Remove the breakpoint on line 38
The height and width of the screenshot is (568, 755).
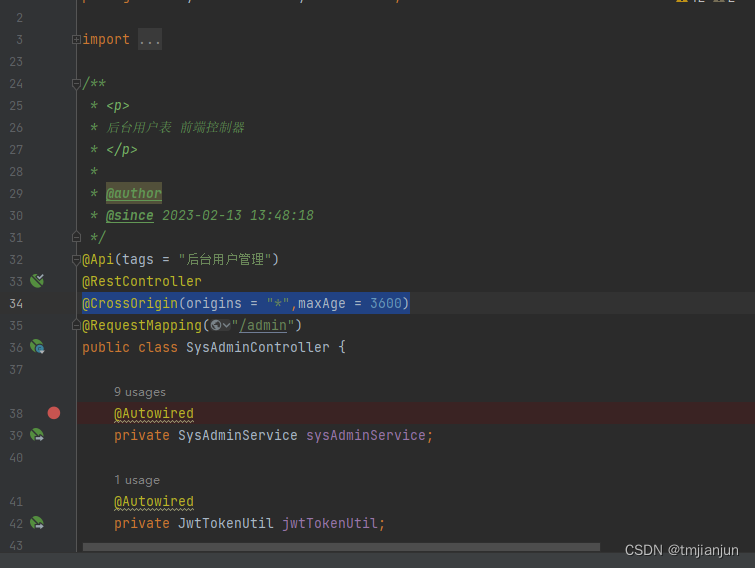click(54, 413)
